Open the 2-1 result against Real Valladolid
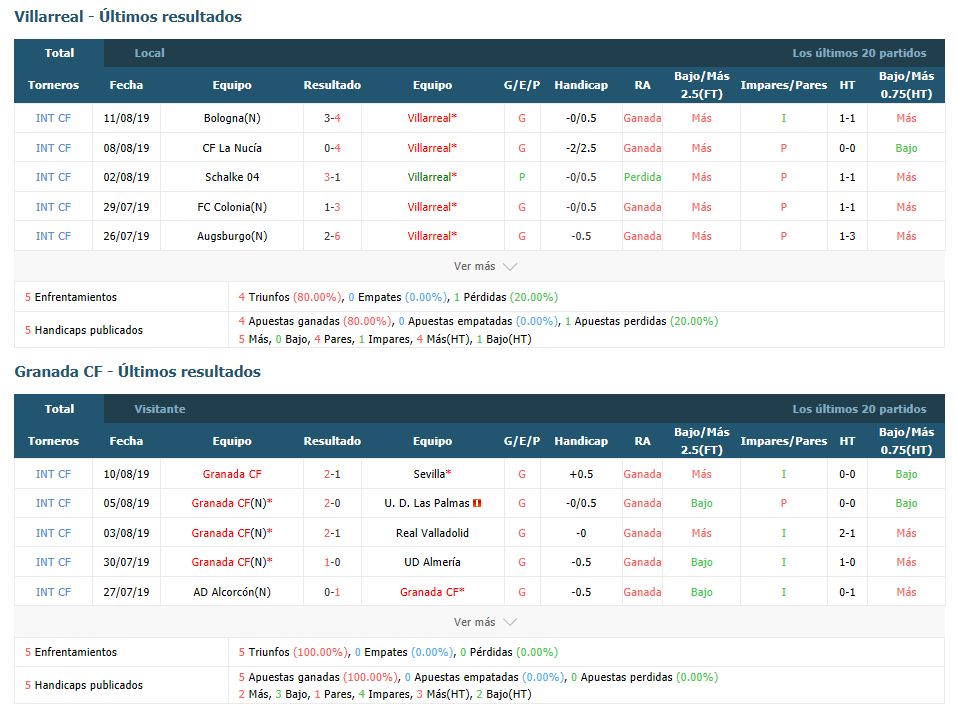 pyautogui.click(x=332, y=533)
